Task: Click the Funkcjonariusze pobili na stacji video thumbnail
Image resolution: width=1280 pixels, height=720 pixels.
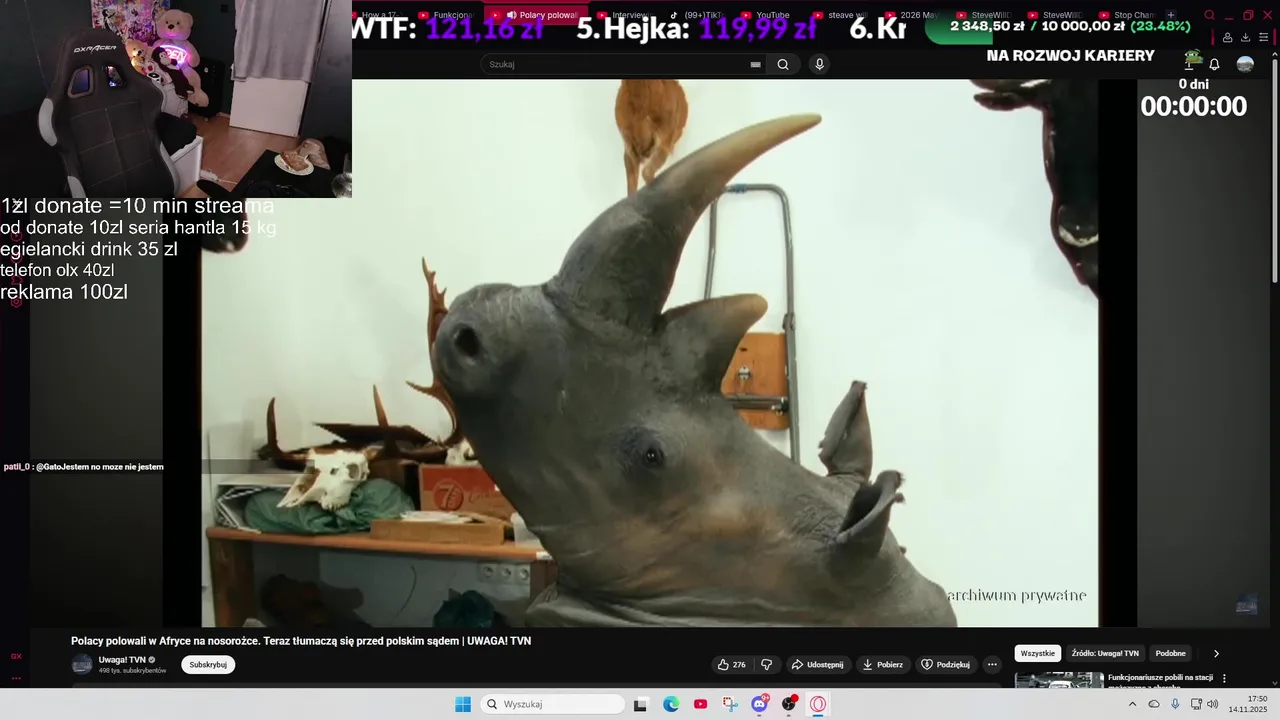Action: 1059,681
